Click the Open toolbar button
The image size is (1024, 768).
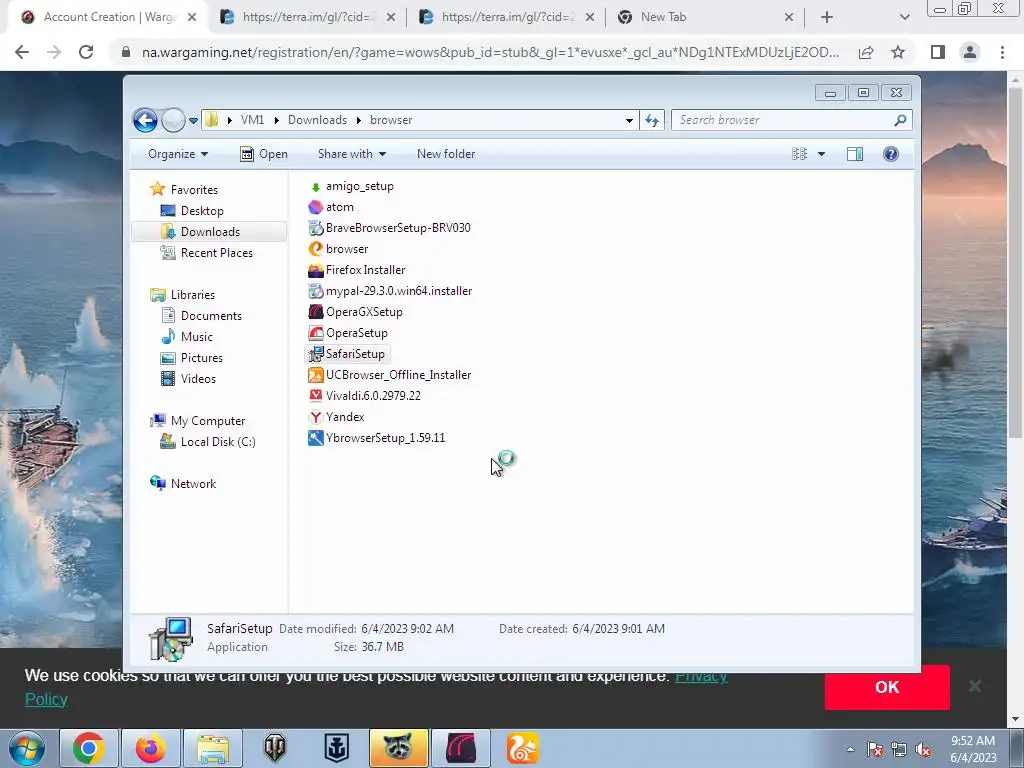[264, 154]
